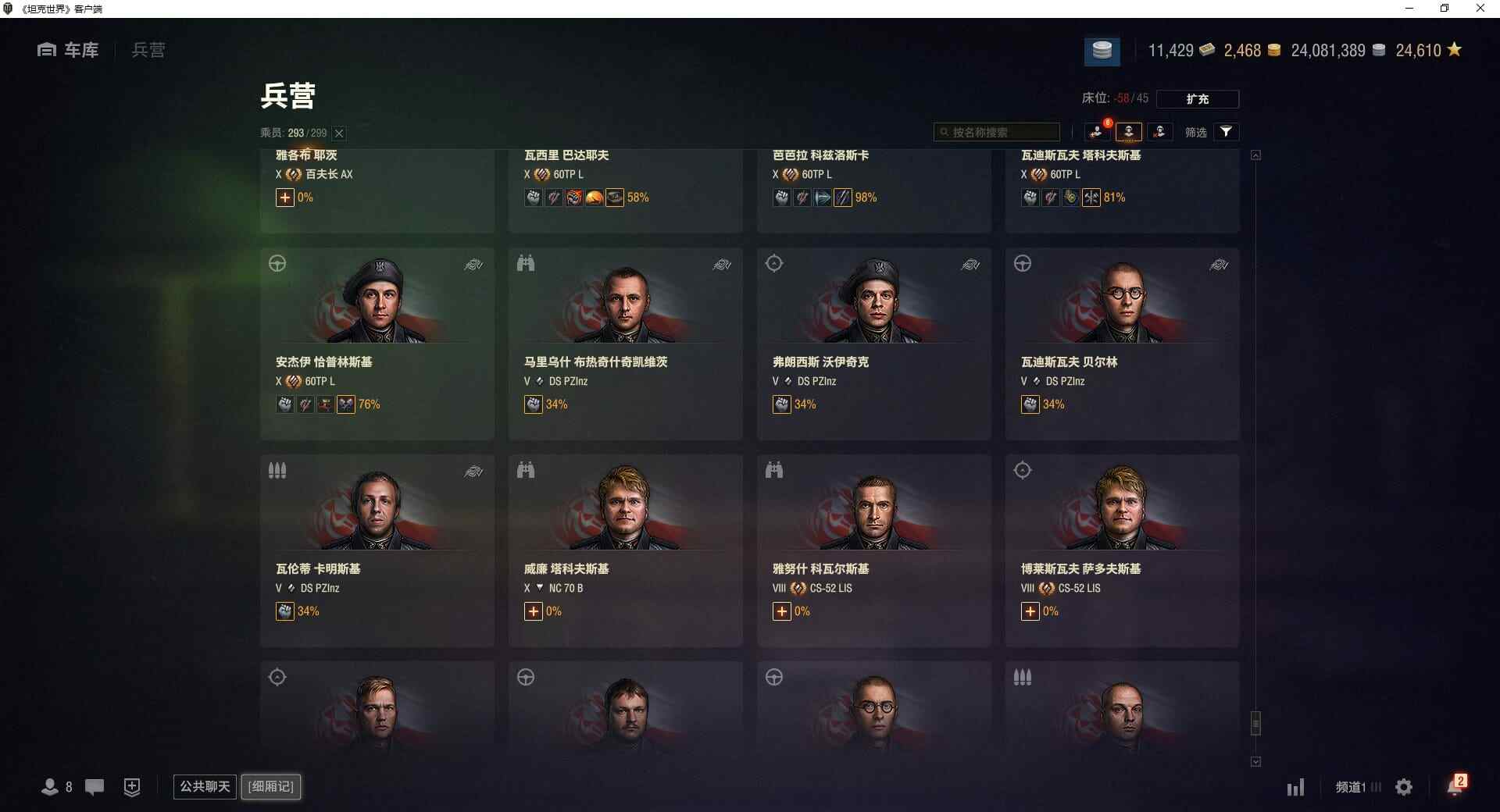Viewport: 1500px width, 812px height.
Task: Go back to 车库 garage tab
Action: click(x=68, y=50)
